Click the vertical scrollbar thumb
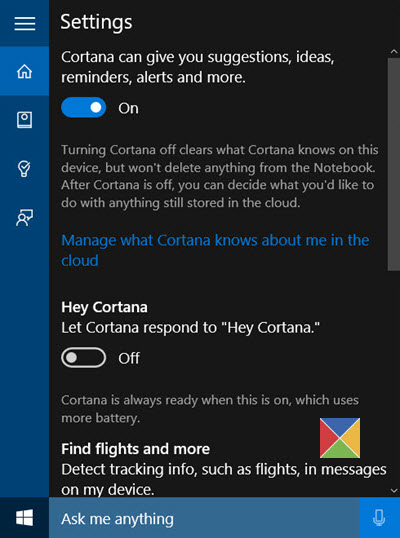The width and height of the screenshot is (400, 538). coord(394,165)
